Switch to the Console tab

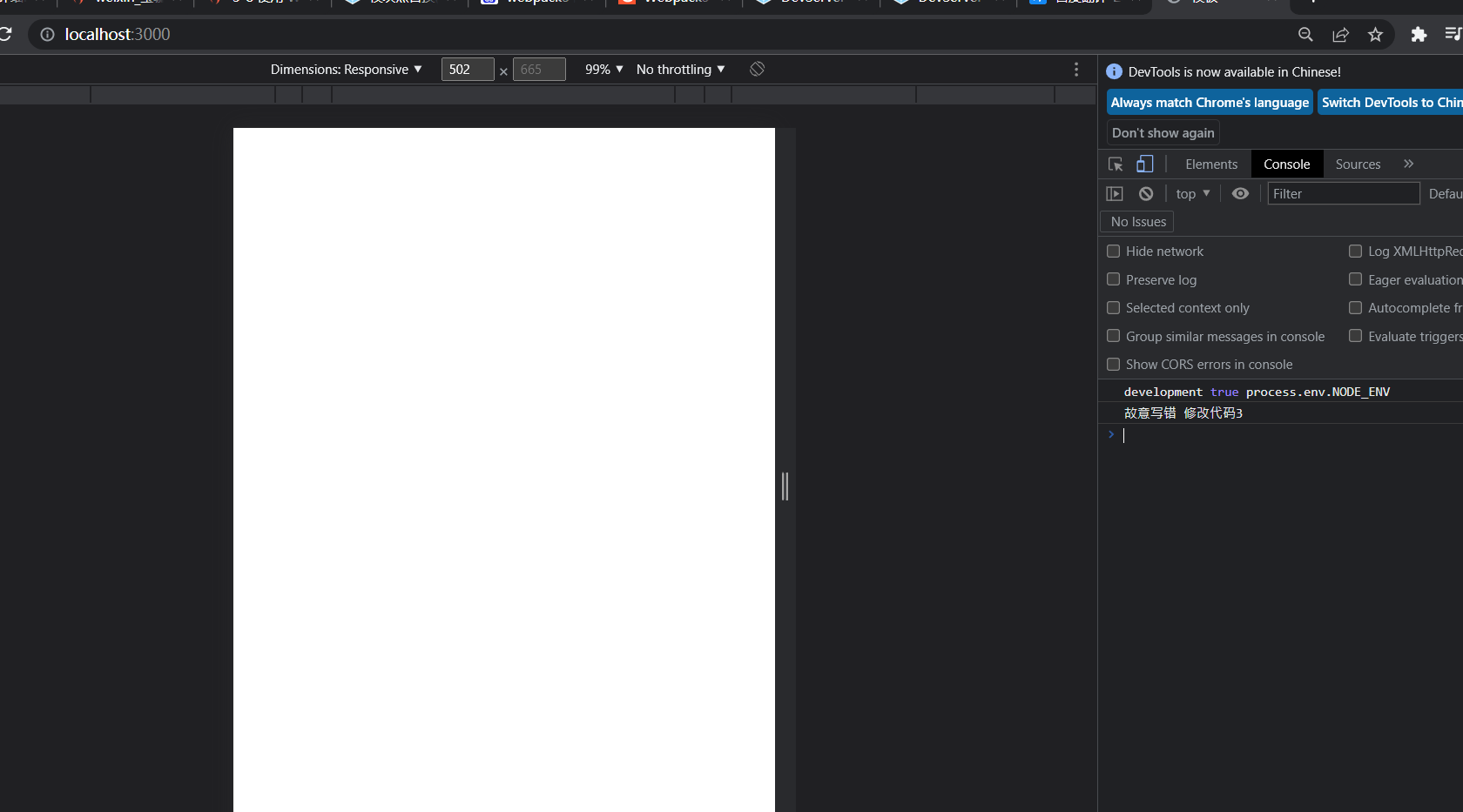1286,164
